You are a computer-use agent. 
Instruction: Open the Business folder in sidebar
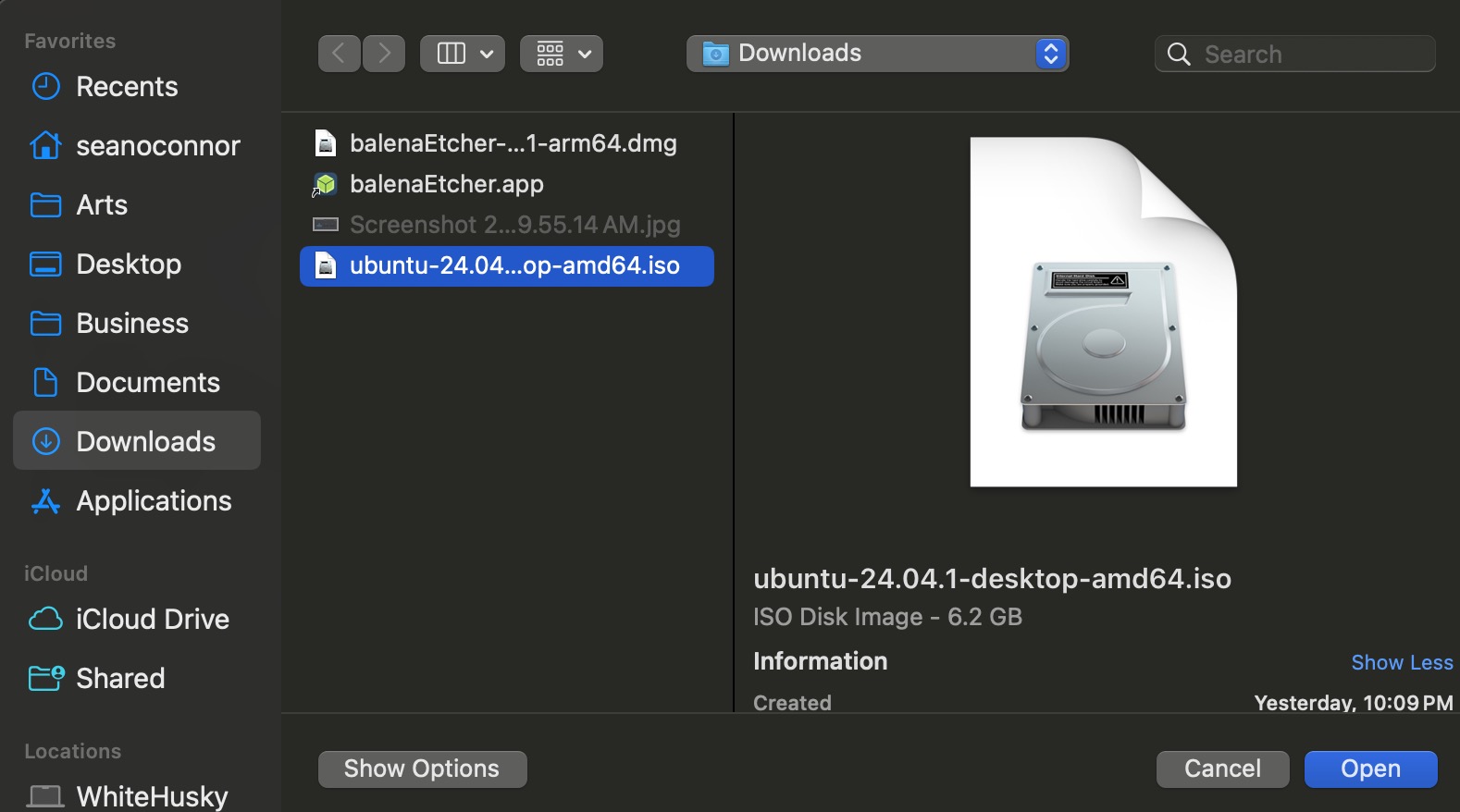[x=137, y=324]
